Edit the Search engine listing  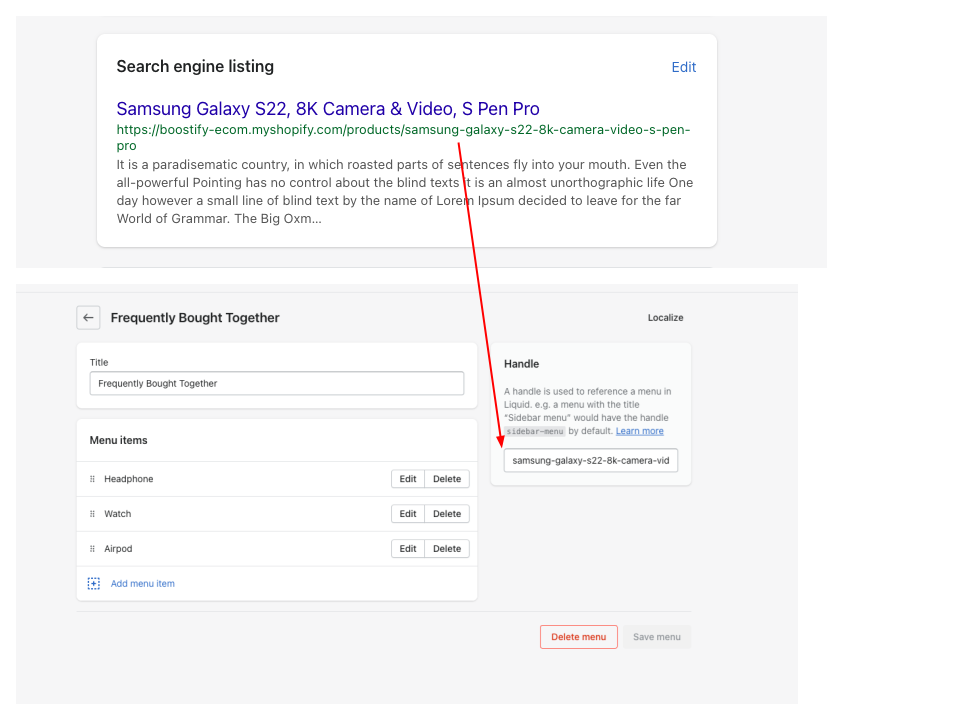click(684, 67)
